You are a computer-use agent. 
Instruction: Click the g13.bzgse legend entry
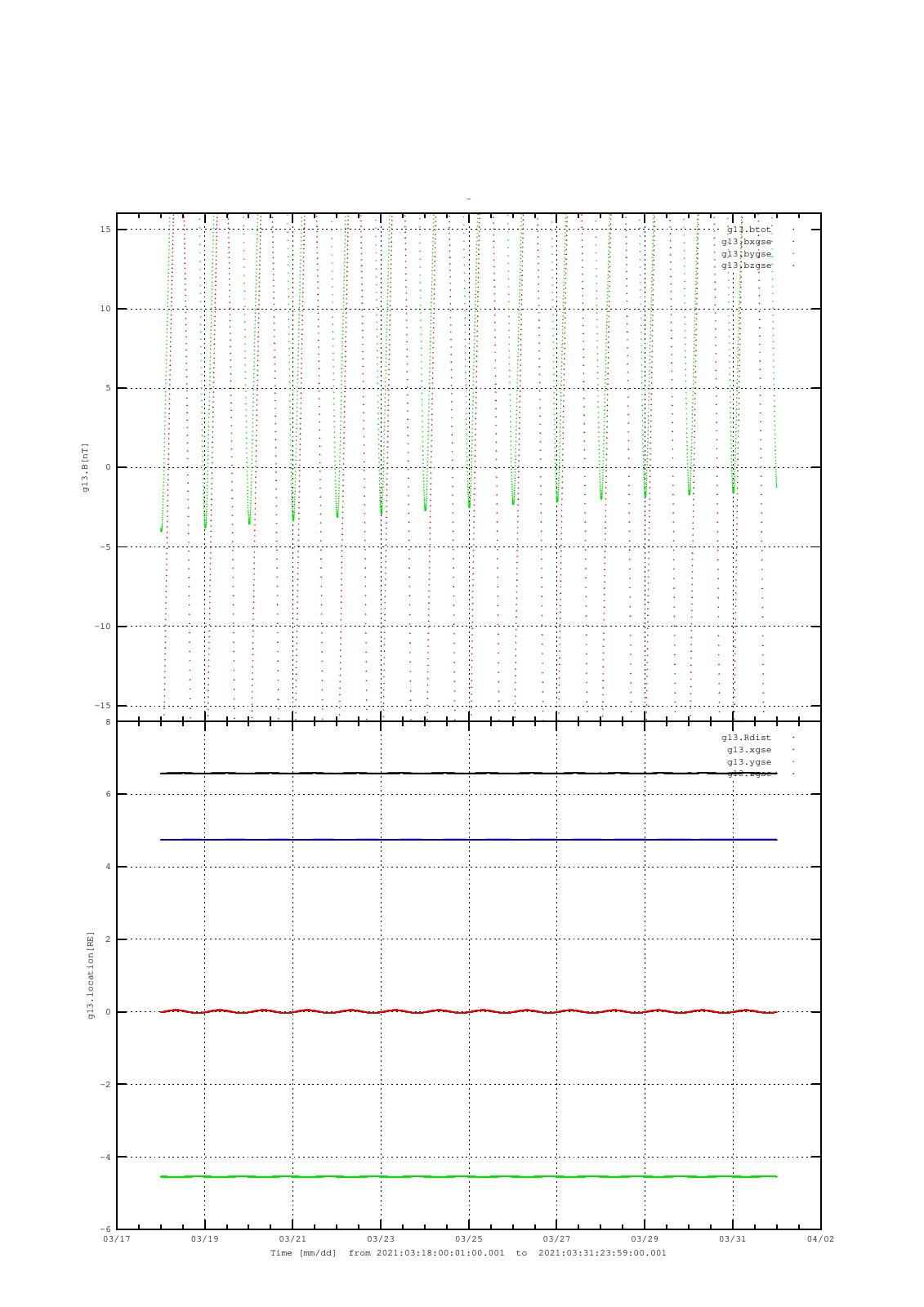coord(746,265)
